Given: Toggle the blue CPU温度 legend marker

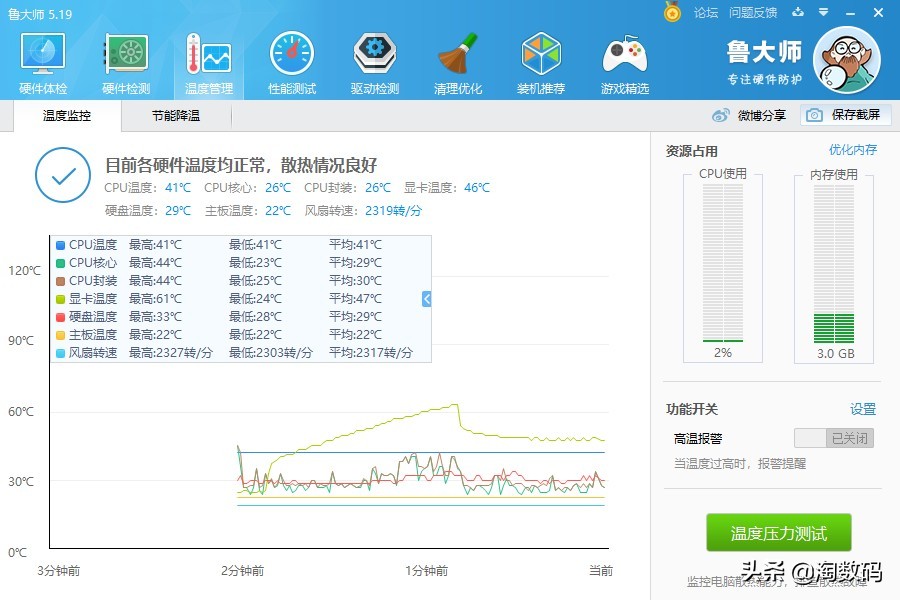Looking at the screenshot, I should (59, 244).
